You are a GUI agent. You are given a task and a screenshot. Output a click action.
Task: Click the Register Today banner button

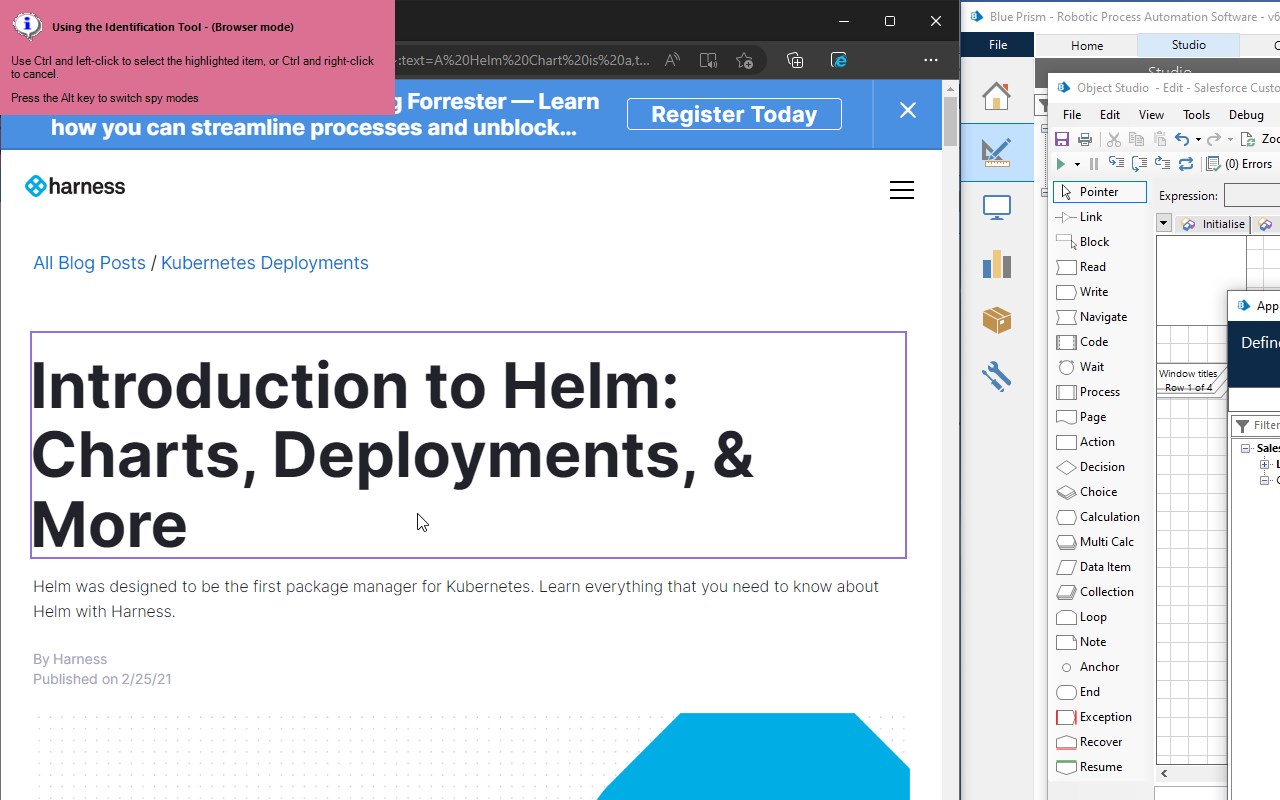pyautogui.click(x=734, y=114)
